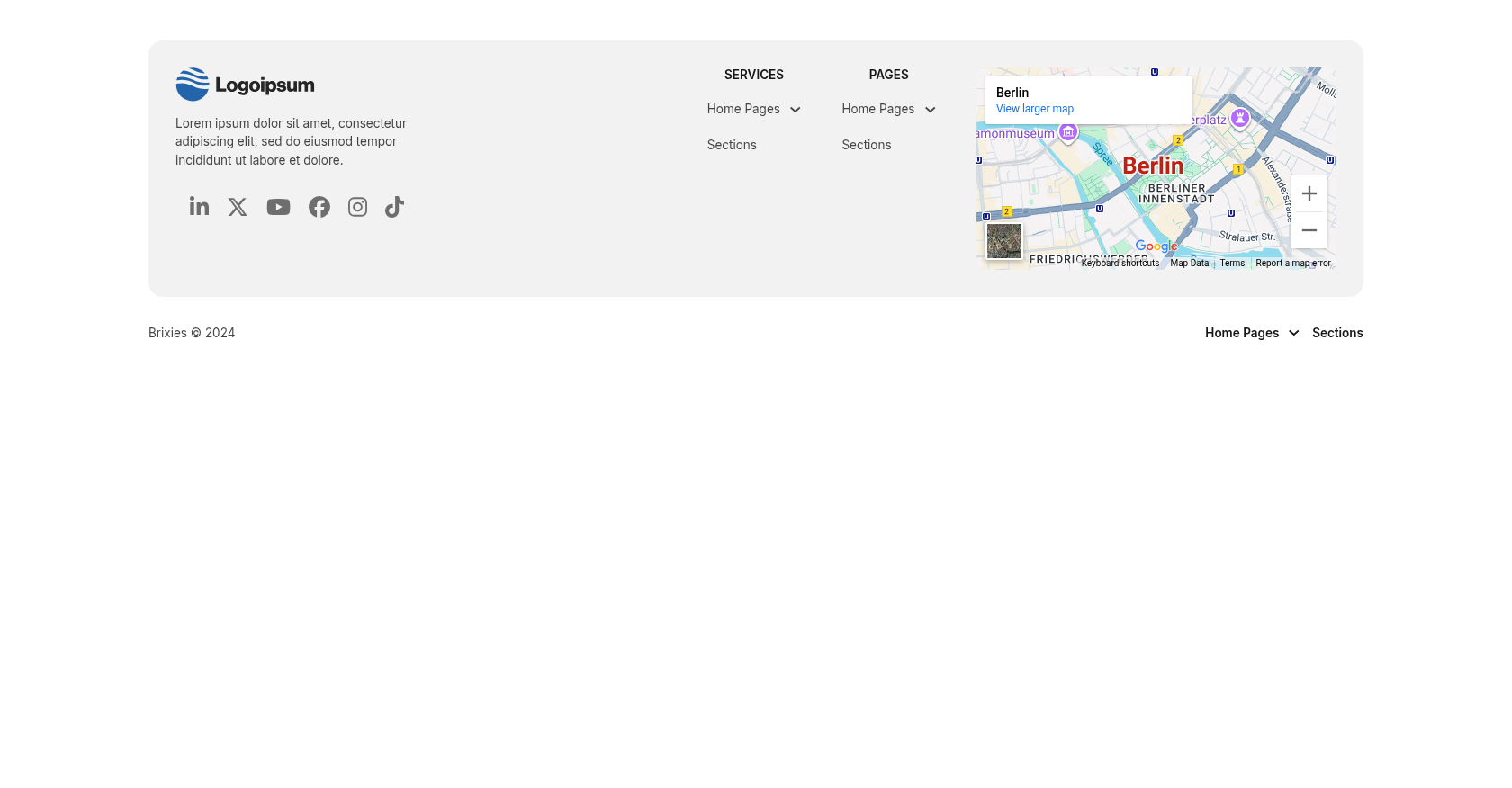Click the YouTube icon
Image resolution: width=1512 pixels, height=788 pixels.
[x=278, y=208]
